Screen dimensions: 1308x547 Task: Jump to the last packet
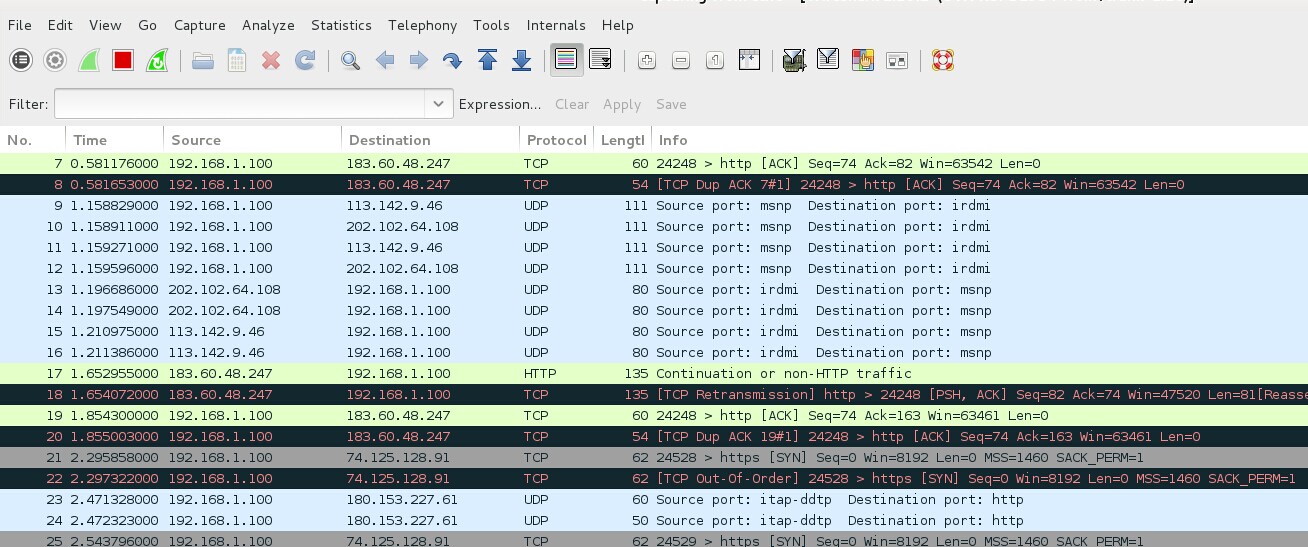[x=521, y=61]
